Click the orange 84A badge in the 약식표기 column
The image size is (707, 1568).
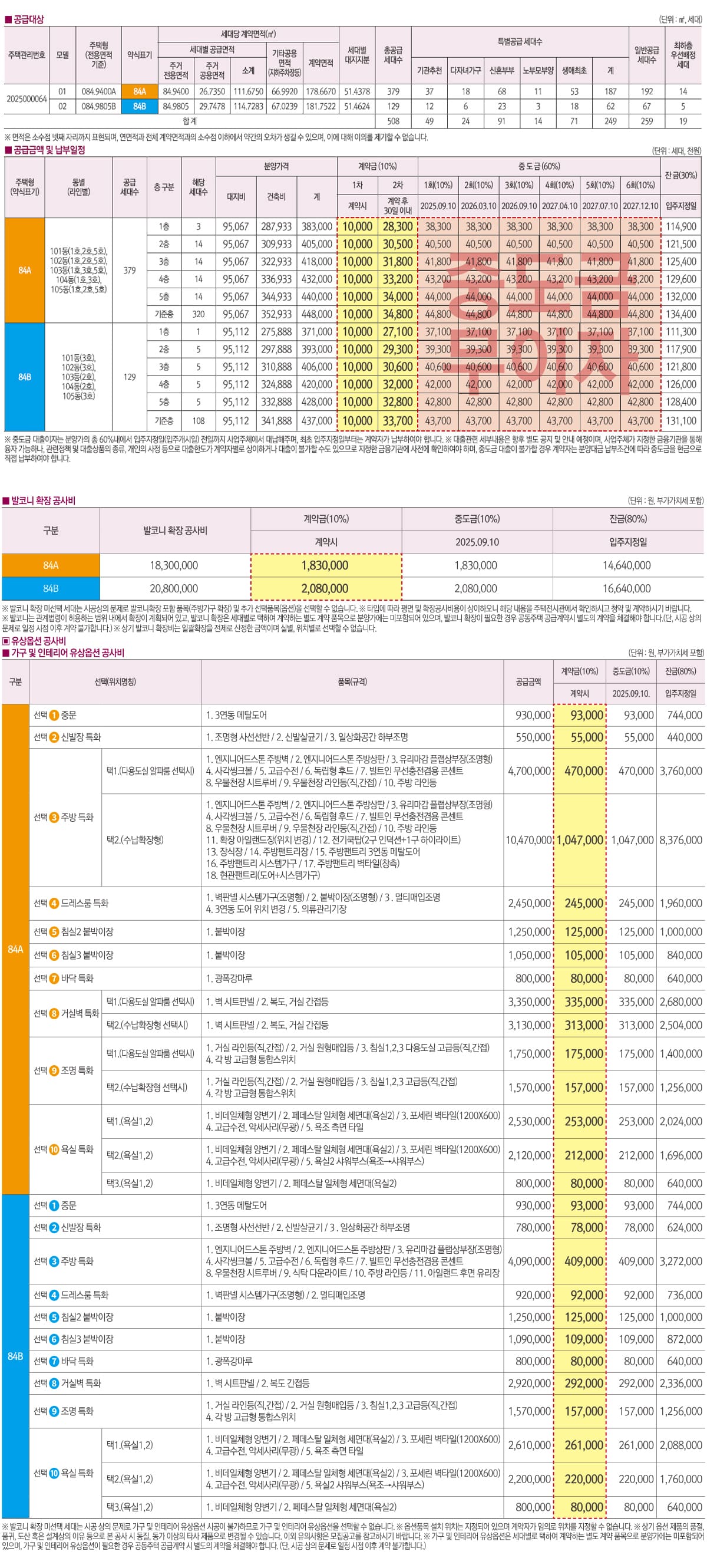(139, 91)
